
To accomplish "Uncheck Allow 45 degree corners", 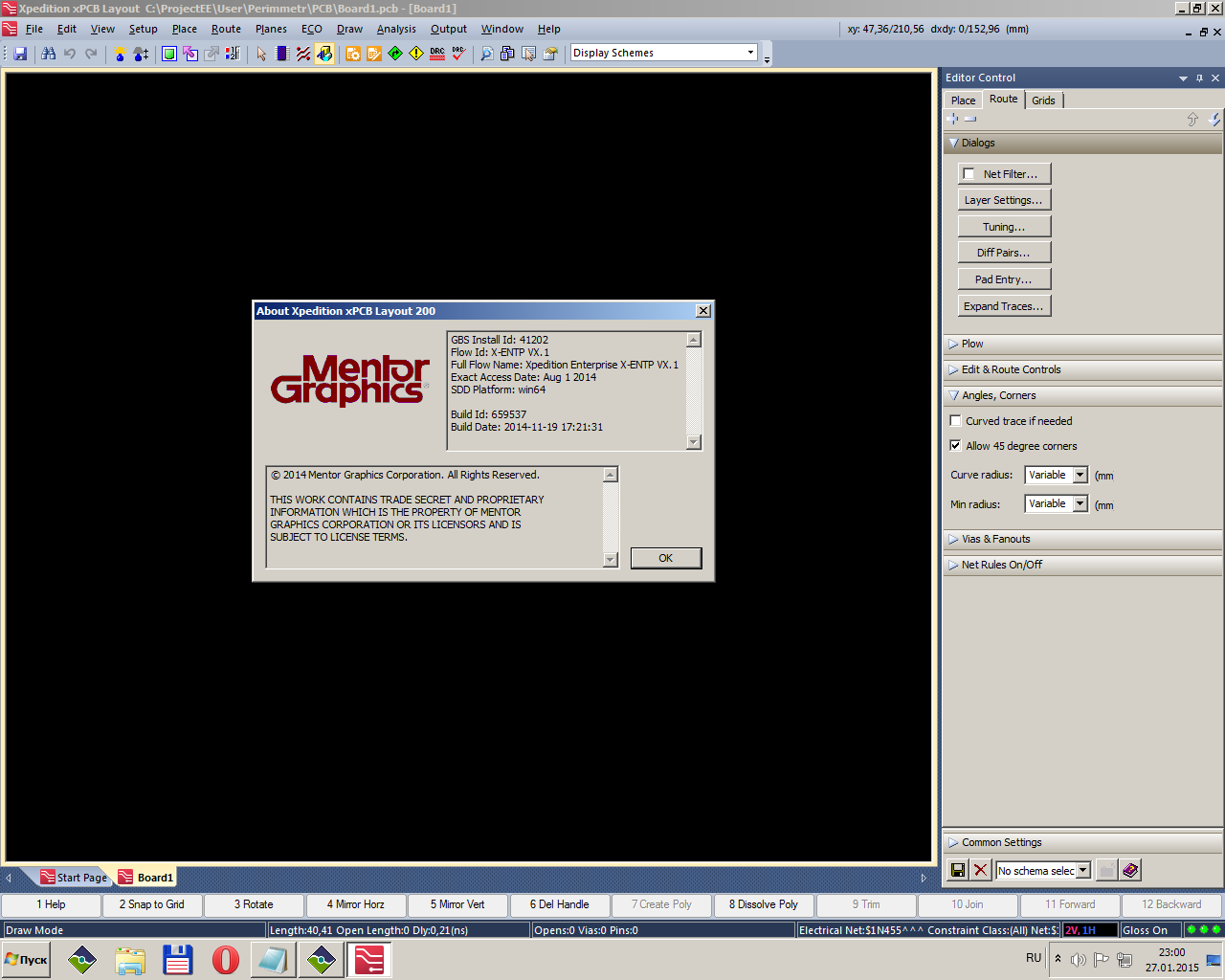I will click(x=955, y=445).
